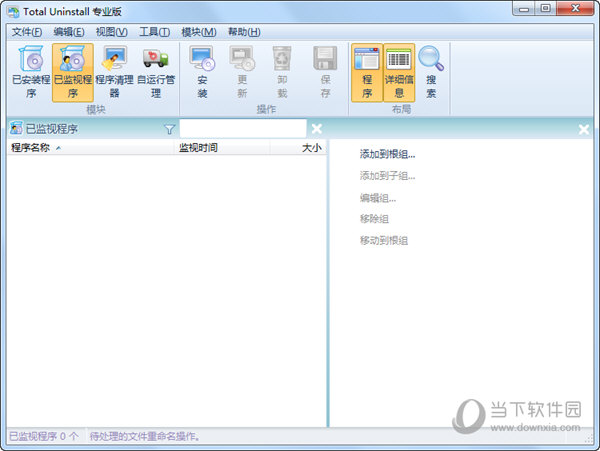600x451 pixels.
Task: Open the 自运行管理 module
Action: click(x=156, y=72)
